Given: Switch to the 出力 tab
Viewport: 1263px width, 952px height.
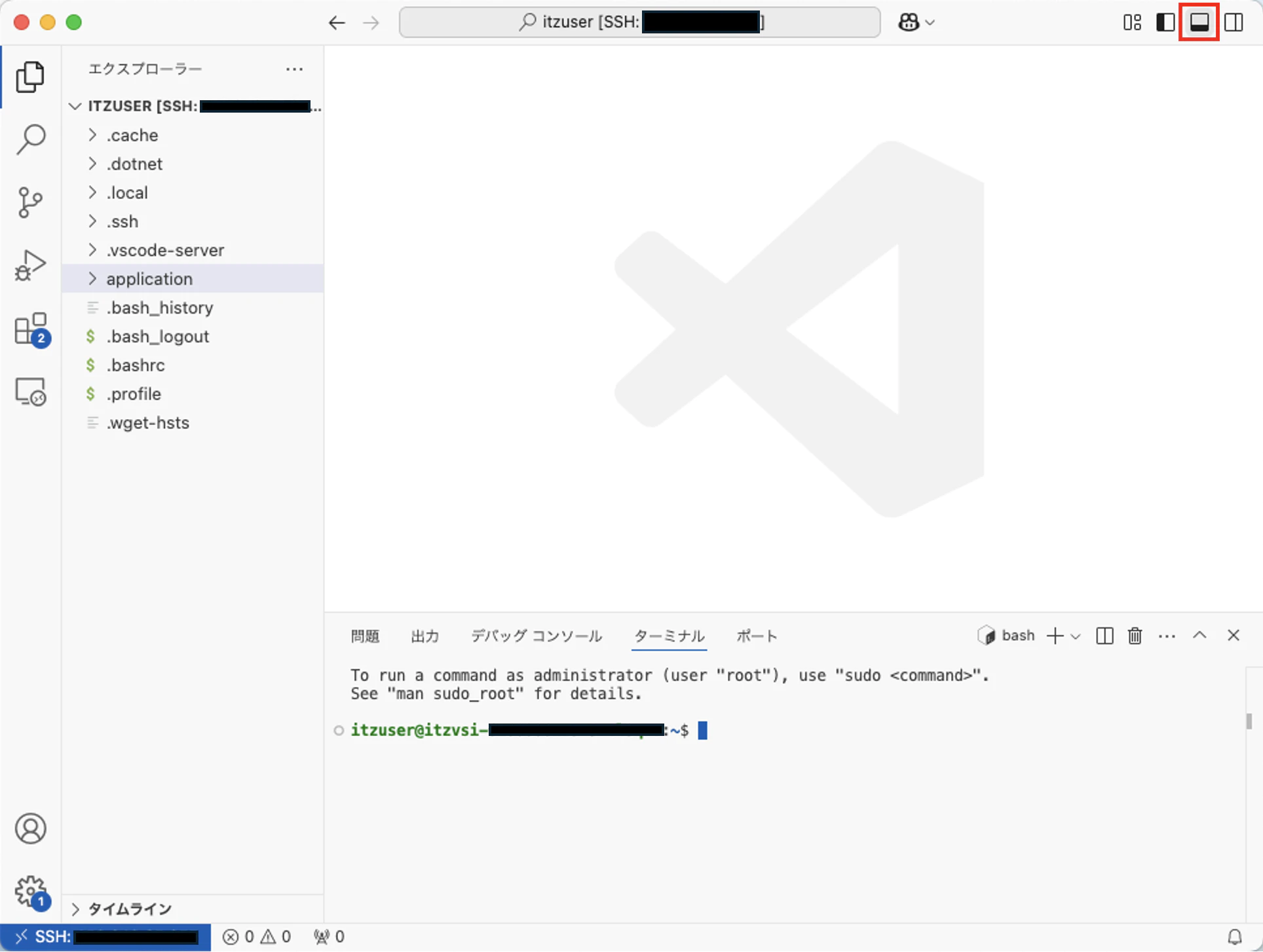Looking at the screenshot, I should click(x=424, y=636).
